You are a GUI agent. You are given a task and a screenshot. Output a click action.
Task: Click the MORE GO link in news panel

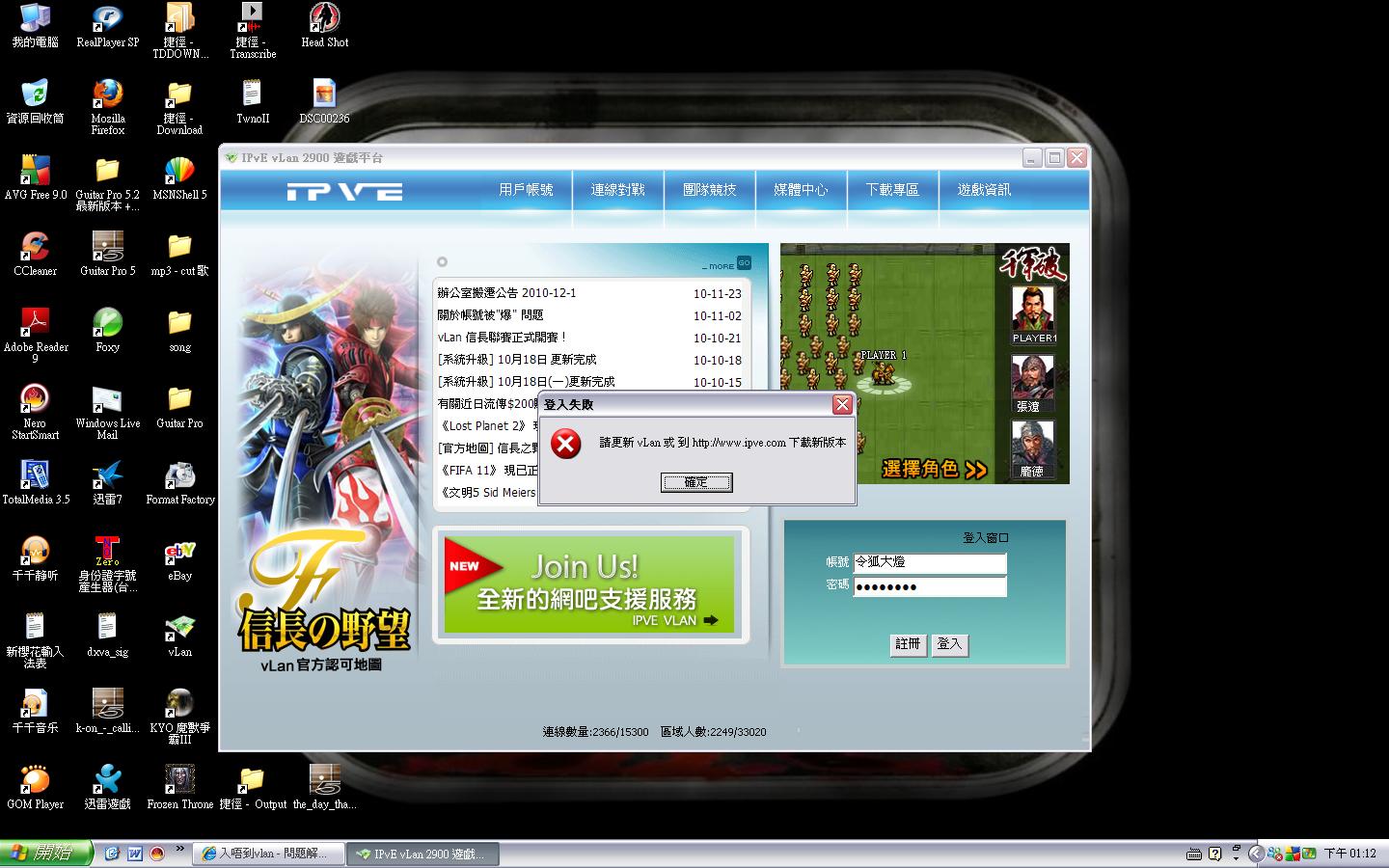pos(727,263)
